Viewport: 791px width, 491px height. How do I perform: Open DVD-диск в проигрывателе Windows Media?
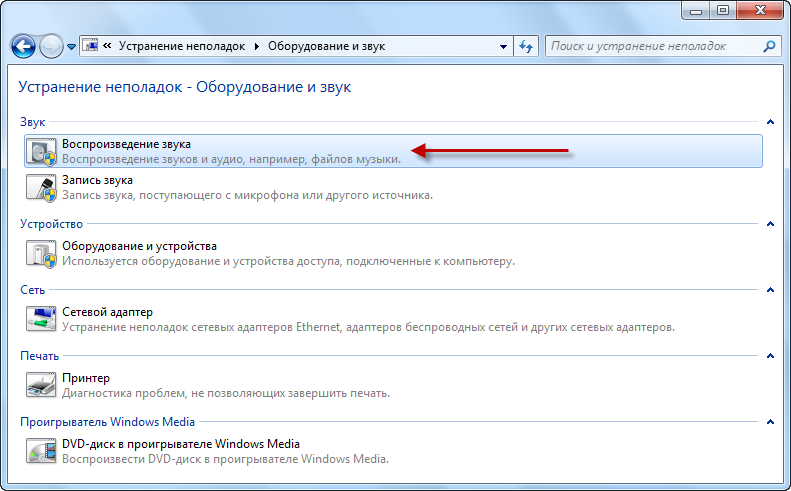pyautogui.click(x=180, y=444)
